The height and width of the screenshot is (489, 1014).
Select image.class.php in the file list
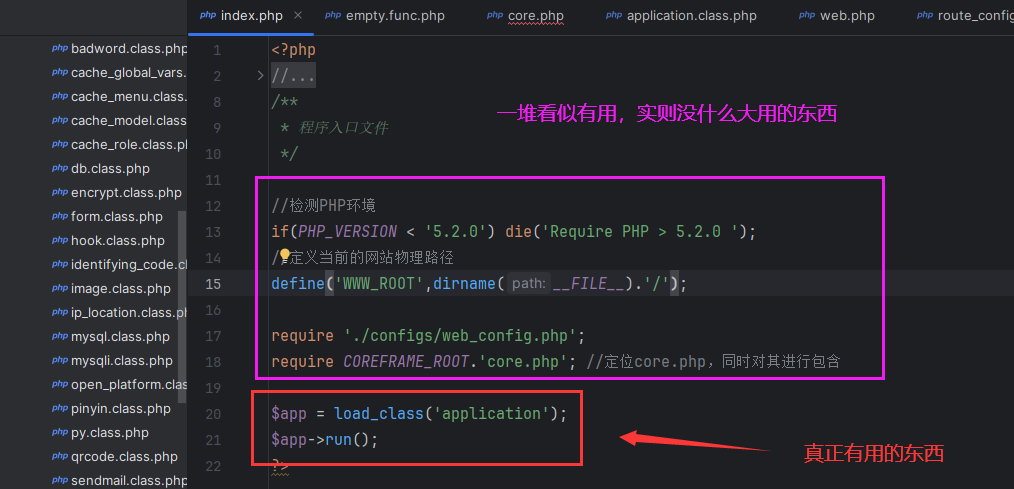pyautogui.click(x=120, y=289)
